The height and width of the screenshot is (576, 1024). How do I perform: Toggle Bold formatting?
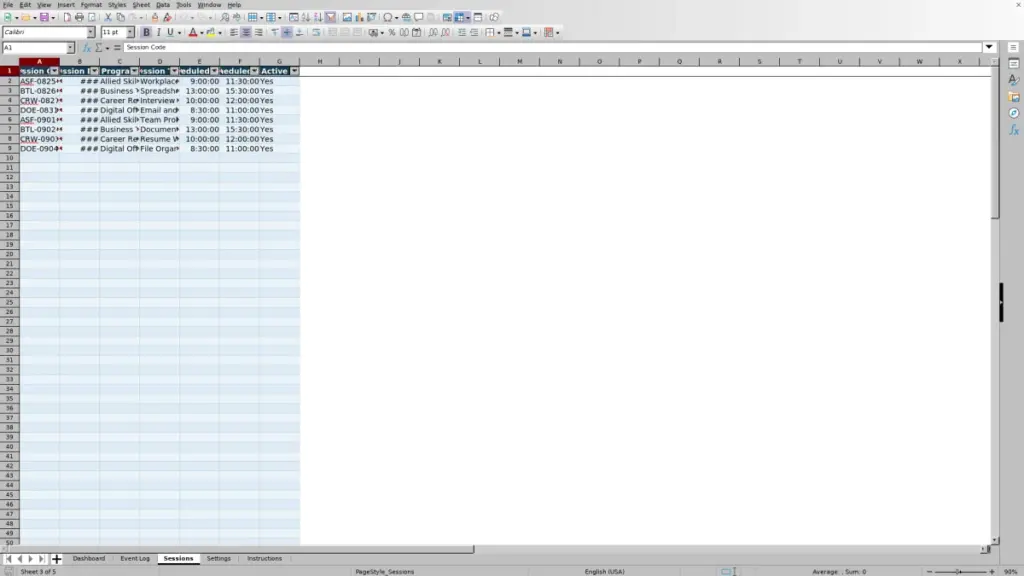[x=146, y=32]
